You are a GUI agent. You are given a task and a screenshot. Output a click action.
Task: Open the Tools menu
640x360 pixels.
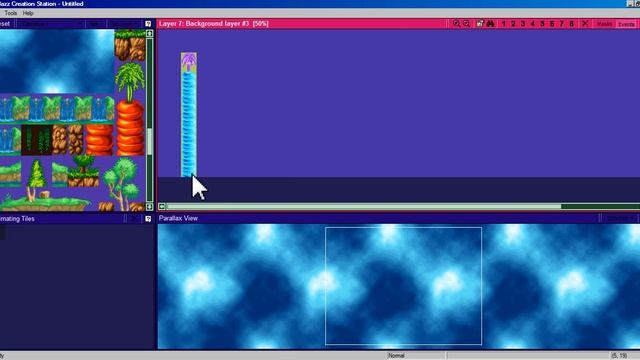point(11,13)
